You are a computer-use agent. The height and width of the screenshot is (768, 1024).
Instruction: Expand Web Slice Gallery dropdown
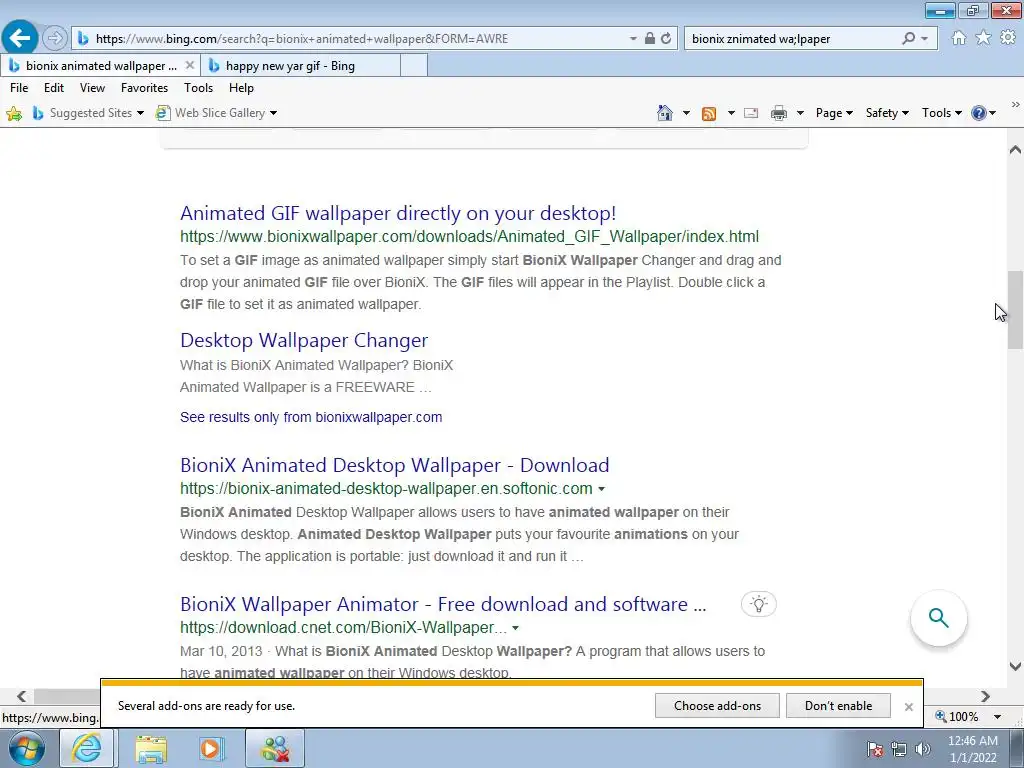click(x=273, y=113)
